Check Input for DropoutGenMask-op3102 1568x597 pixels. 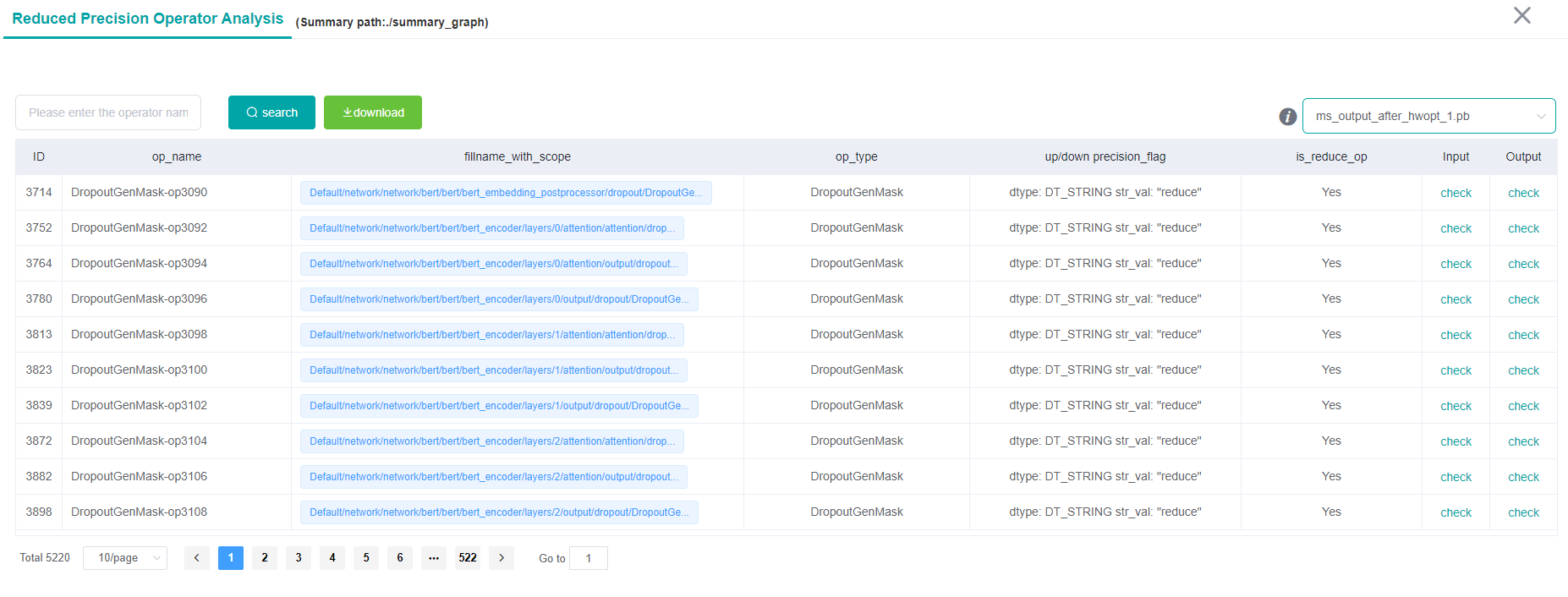[x=1456, y=406]
